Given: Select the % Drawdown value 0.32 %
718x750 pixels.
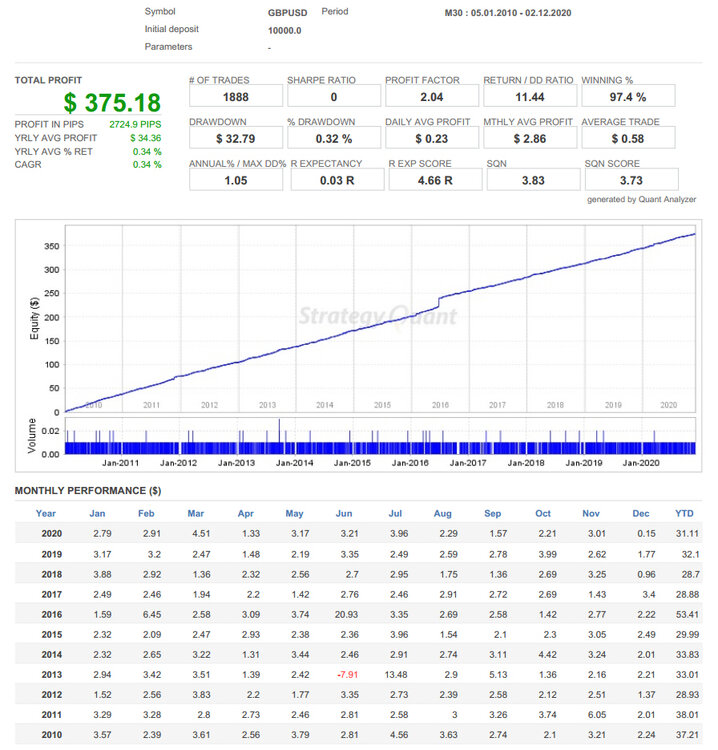Looking at the screenshot, I should (334, 139).
